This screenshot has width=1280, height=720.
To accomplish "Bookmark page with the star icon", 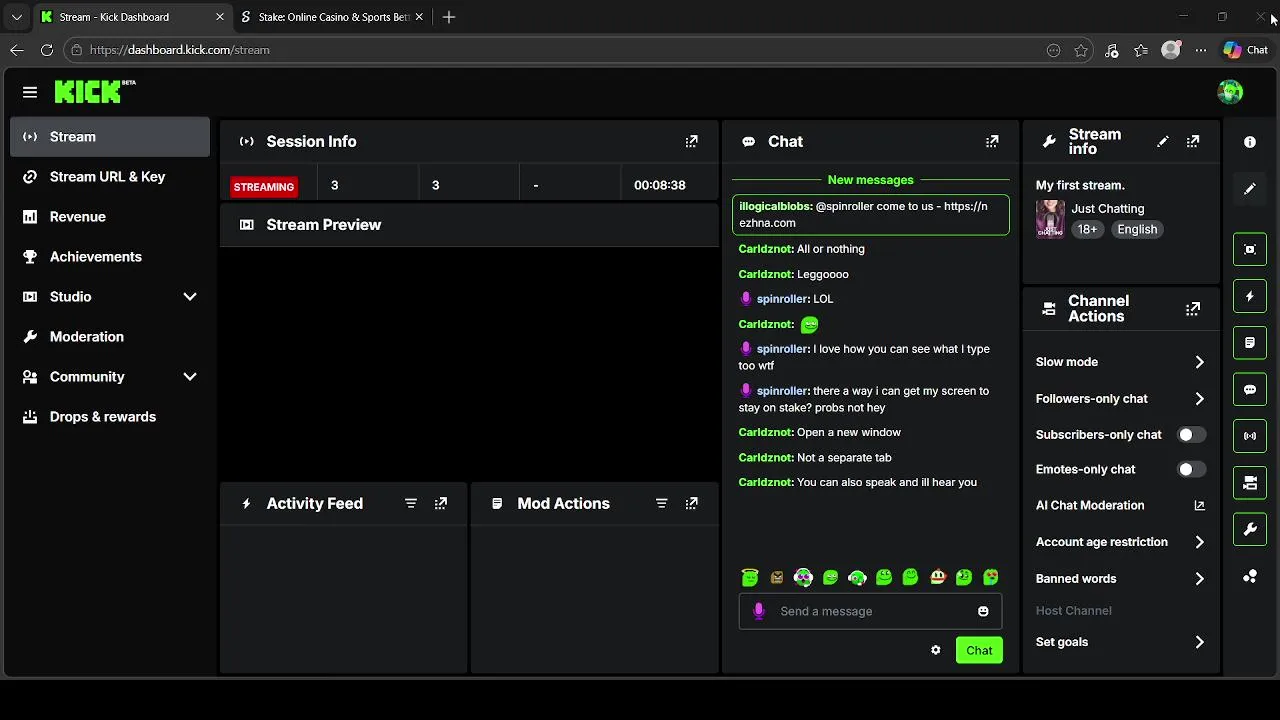I will pyautogui.click(x=1081, y=50).
